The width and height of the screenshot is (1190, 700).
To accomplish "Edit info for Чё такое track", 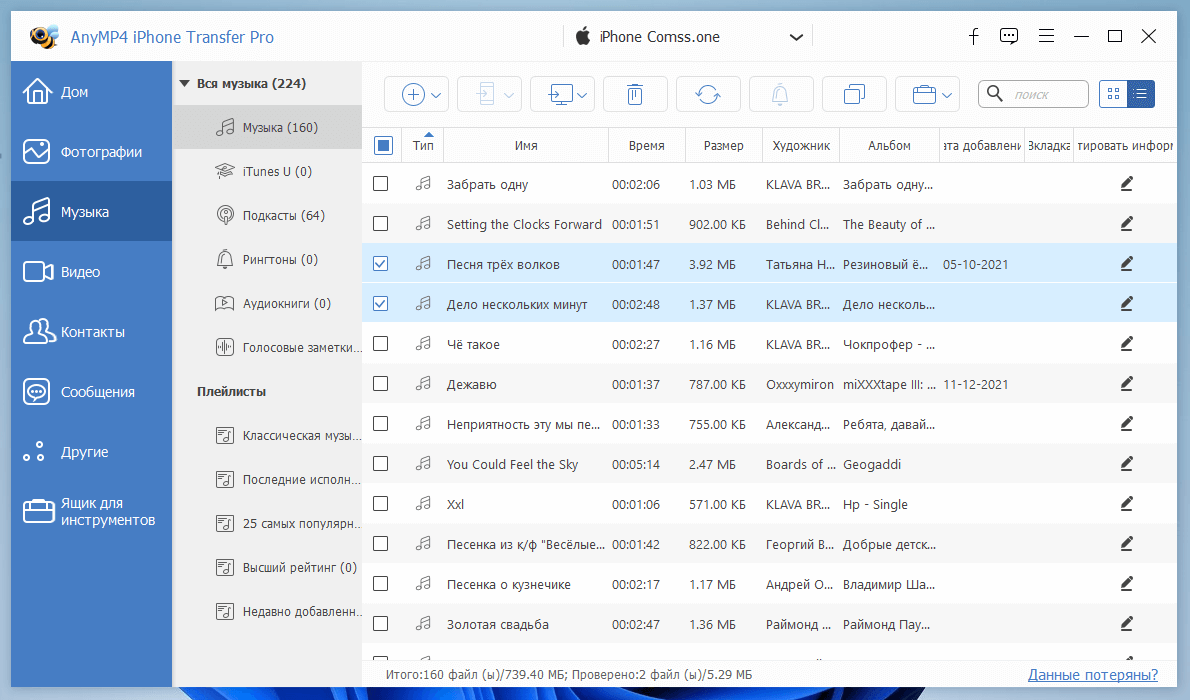I will coord(1126,344).
